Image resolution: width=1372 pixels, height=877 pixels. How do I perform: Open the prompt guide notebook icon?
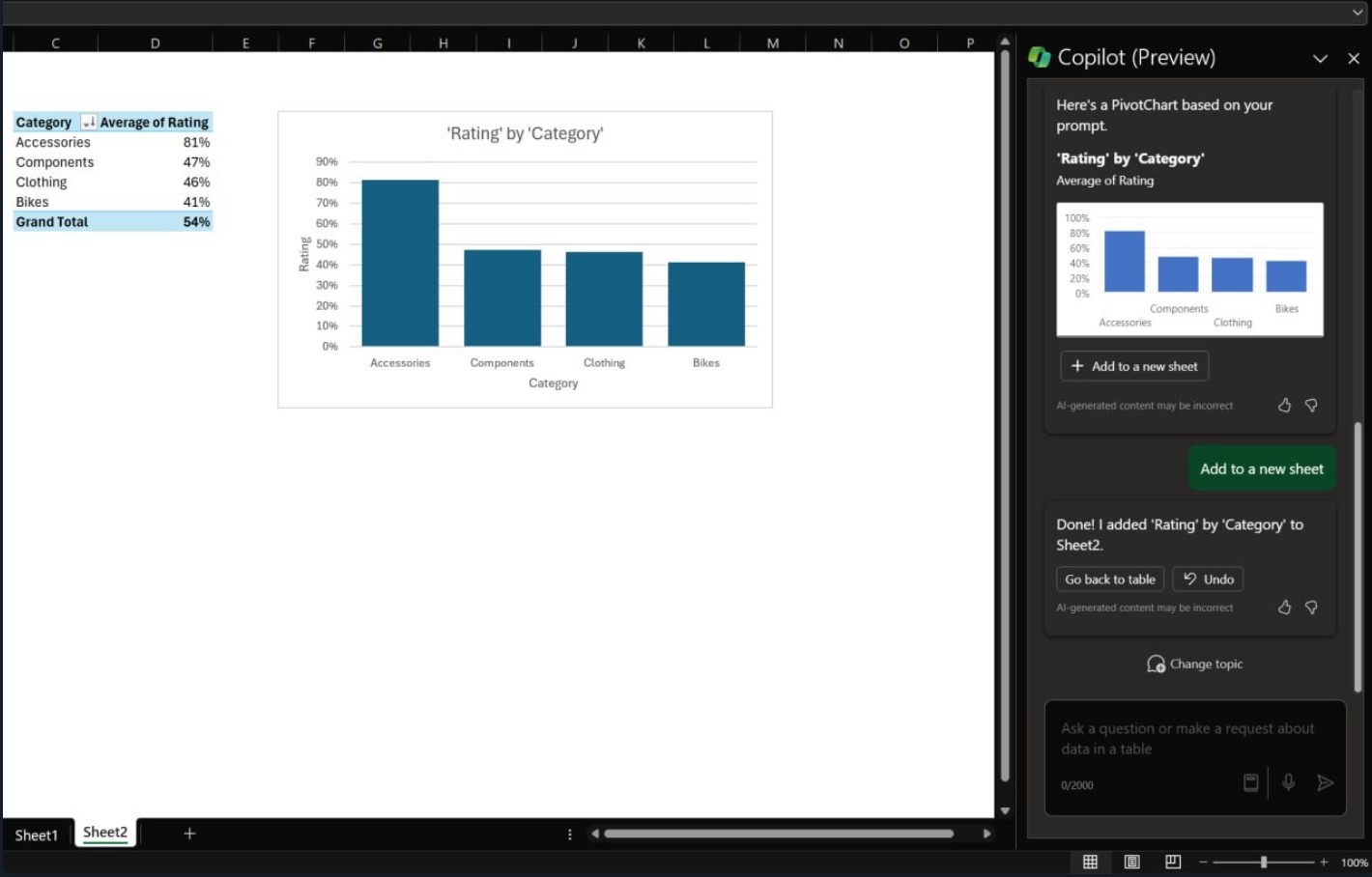[x=1250, y=782]
